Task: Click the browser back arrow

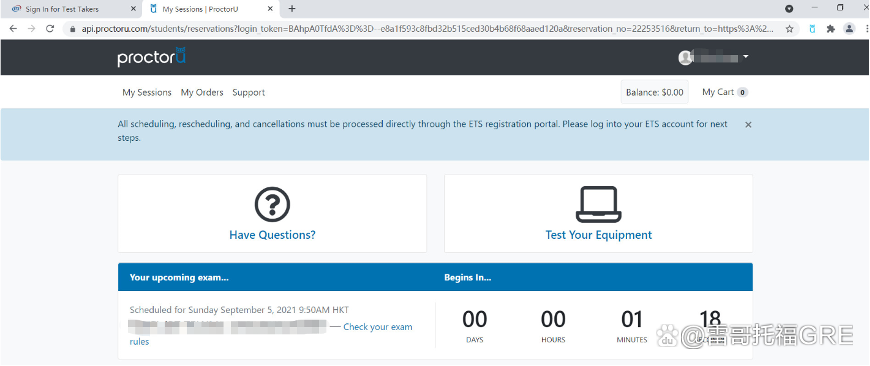Action: [13, 29]
